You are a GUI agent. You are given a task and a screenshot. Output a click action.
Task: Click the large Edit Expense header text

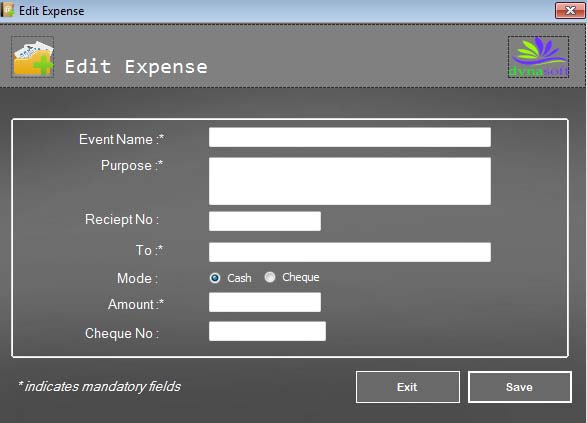tap(136, 67)
